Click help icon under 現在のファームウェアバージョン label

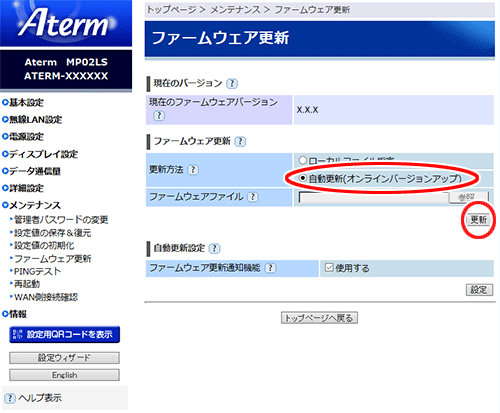[x=159, y=116]
